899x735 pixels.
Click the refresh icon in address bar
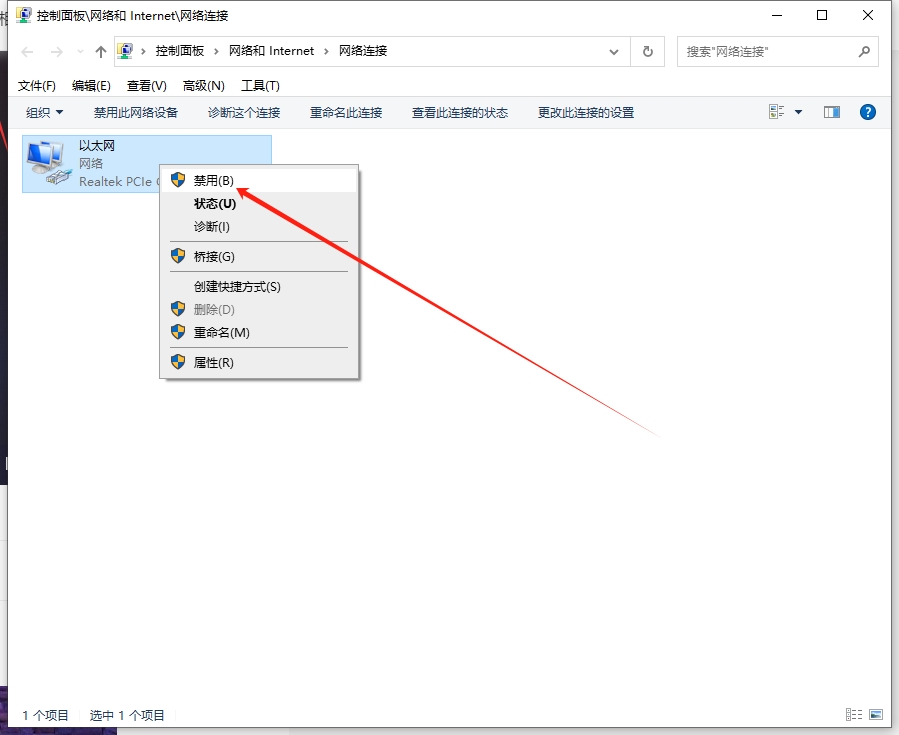click(647, 50)
